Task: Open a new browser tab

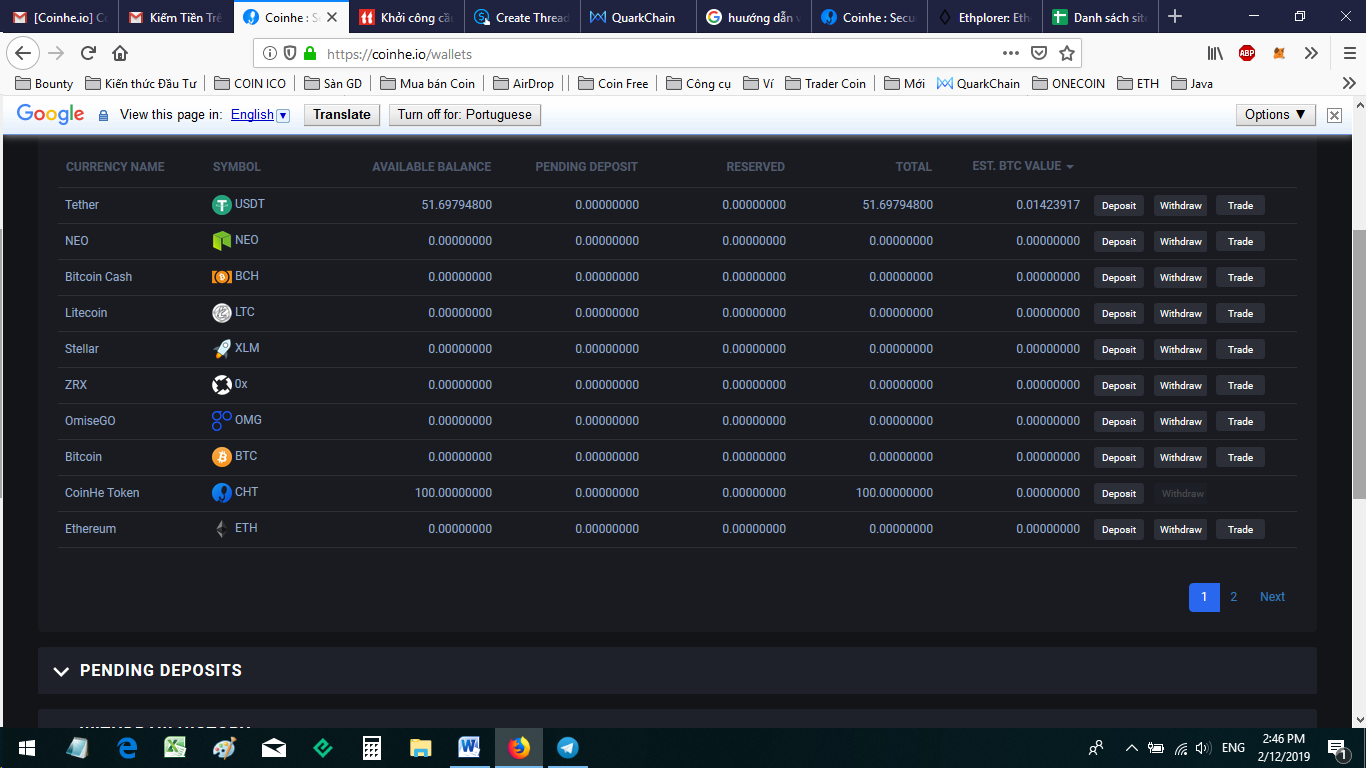Action: coord(1175,17)
